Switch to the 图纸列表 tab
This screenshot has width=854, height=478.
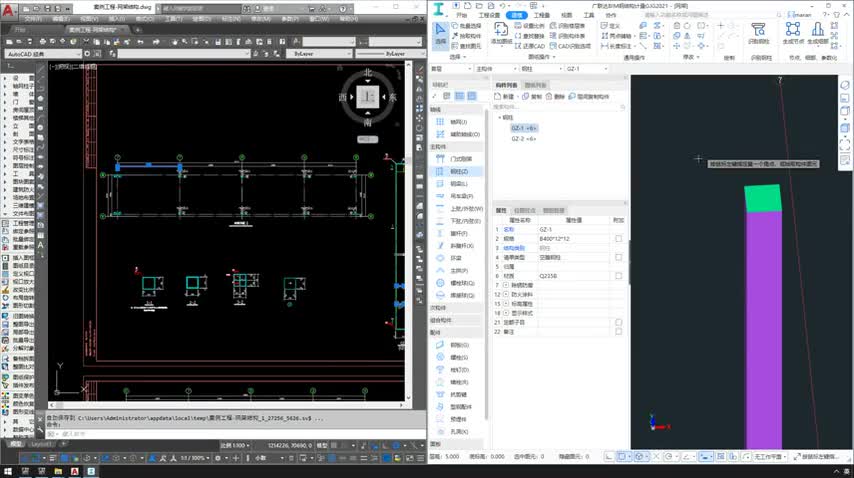tap(535, 86)
